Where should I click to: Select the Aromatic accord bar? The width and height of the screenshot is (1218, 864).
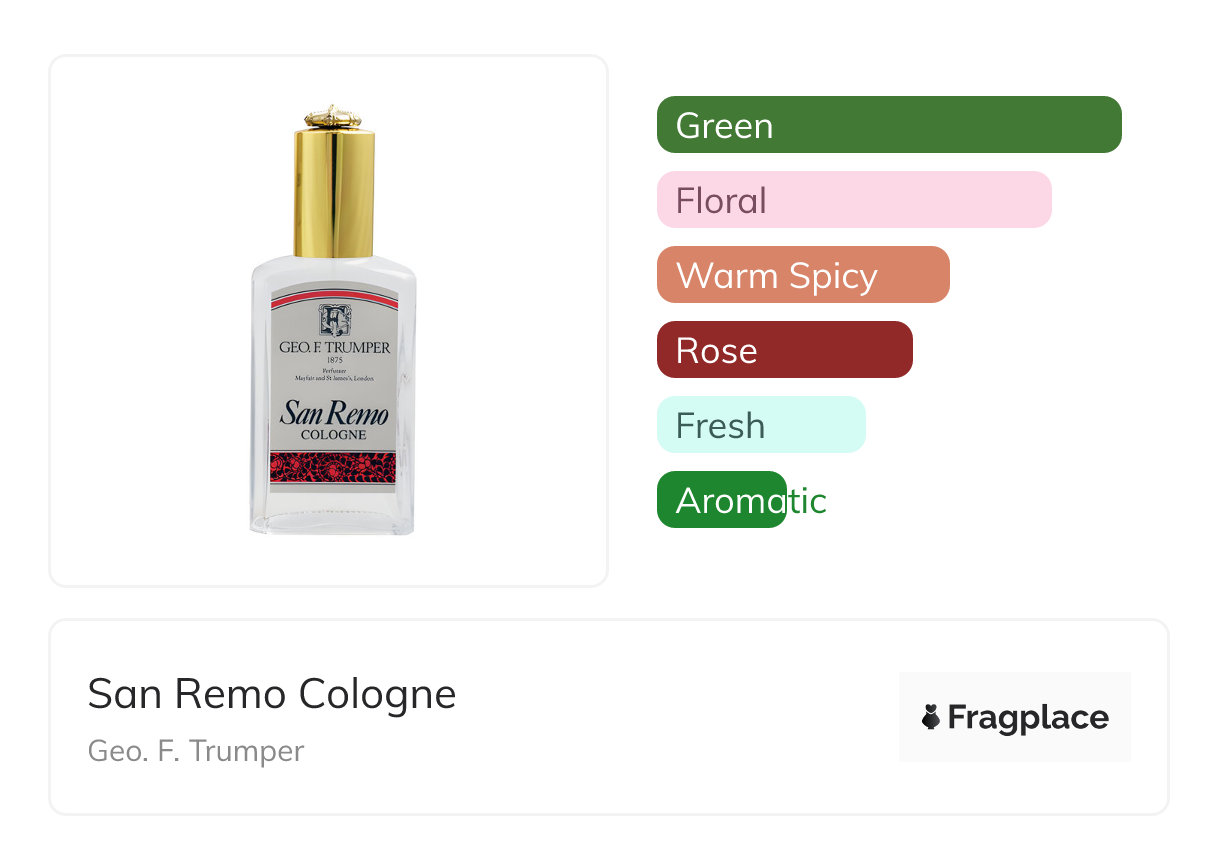722,500
